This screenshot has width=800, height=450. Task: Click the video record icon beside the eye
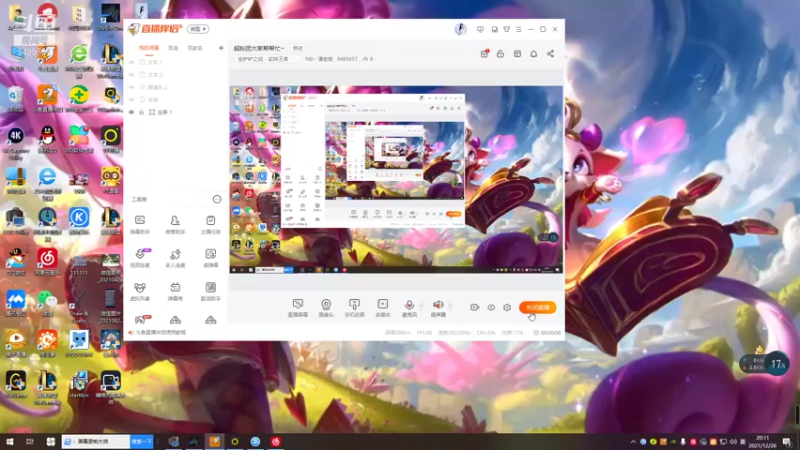coord(474,307)
